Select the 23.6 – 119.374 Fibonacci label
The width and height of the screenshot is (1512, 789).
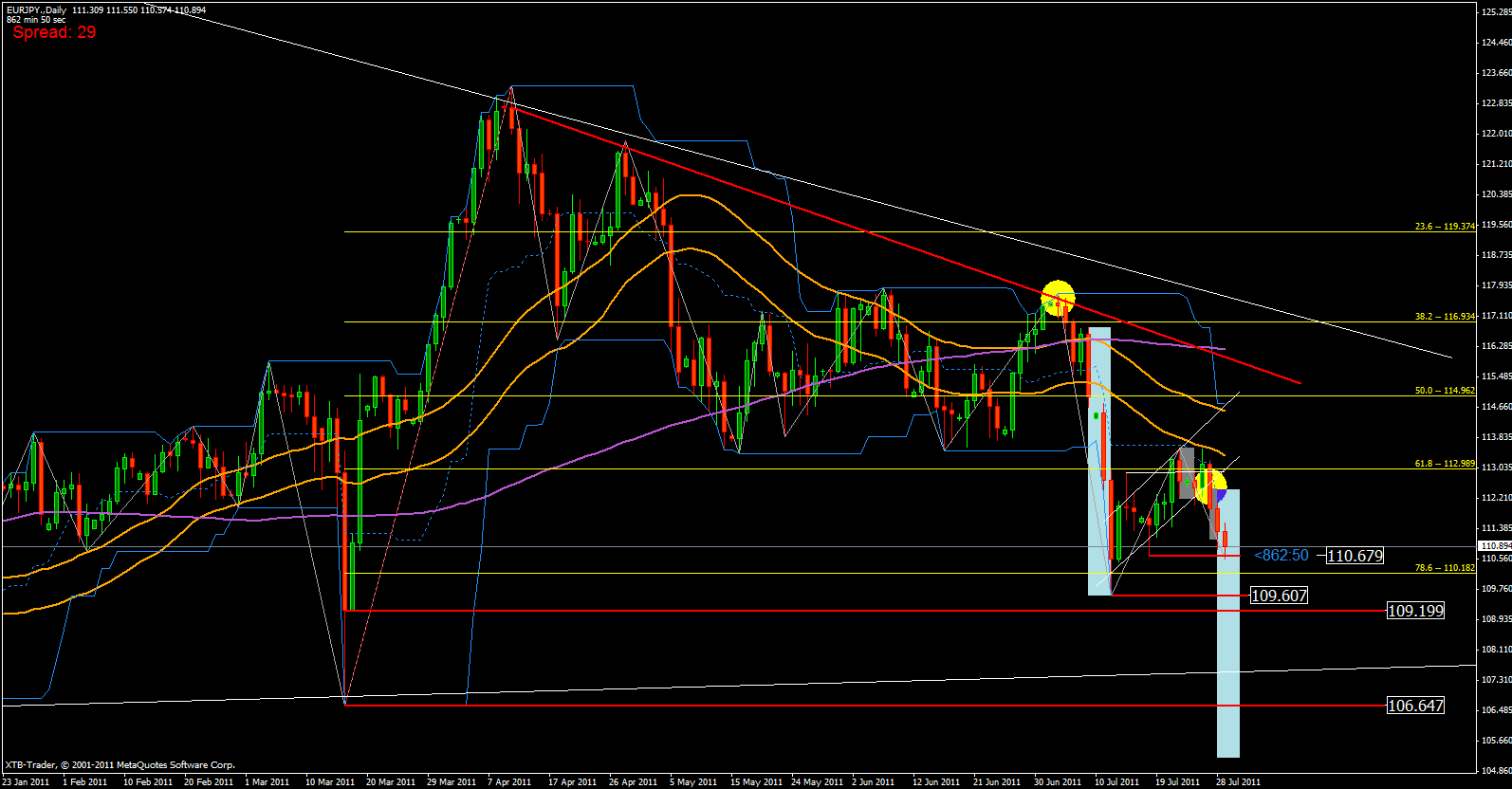(x=1445, y=227)
